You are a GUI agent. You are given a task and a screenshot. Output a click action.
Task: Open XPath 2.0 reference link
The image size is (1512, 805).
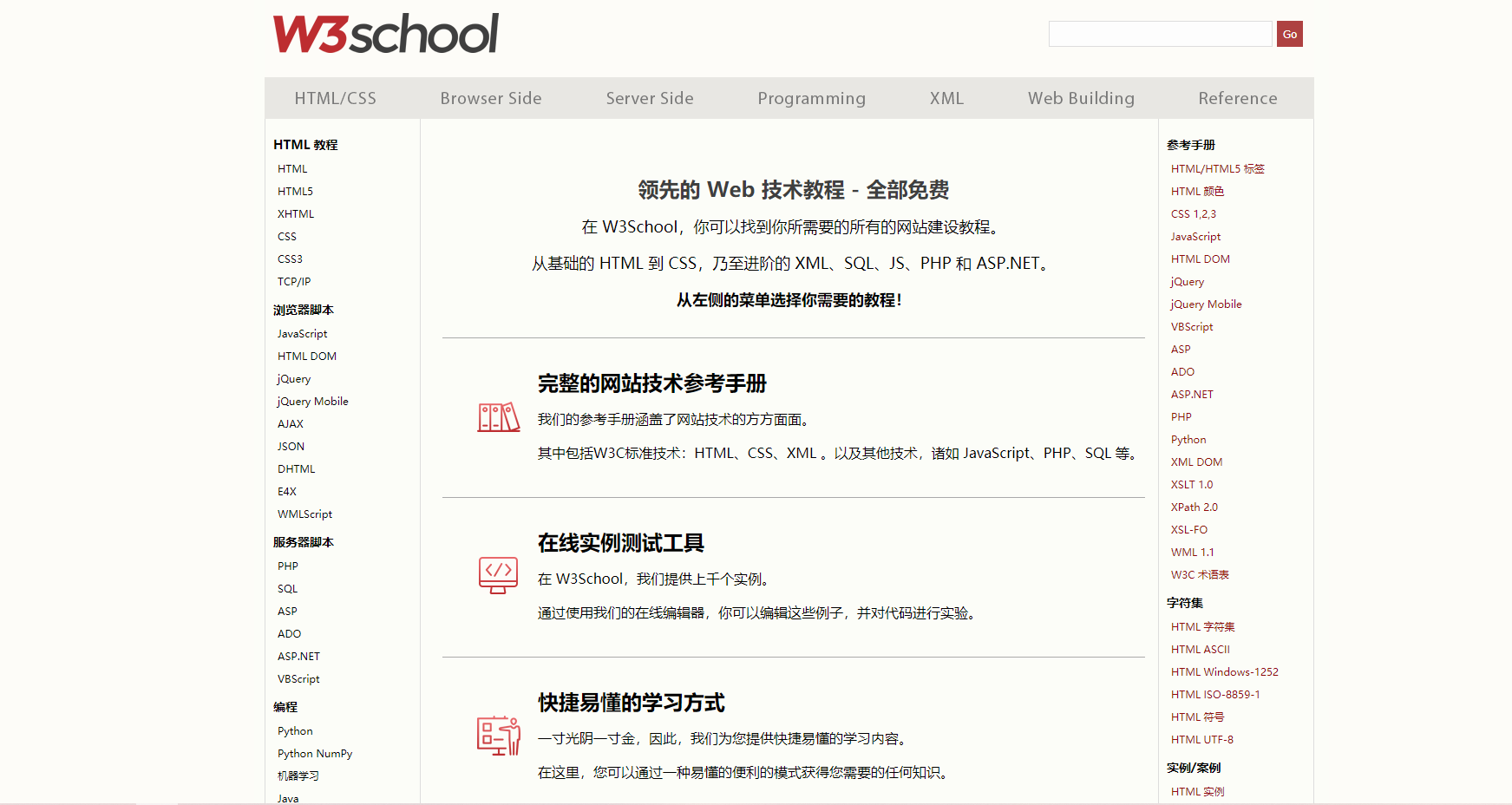tap(1195, 507)
